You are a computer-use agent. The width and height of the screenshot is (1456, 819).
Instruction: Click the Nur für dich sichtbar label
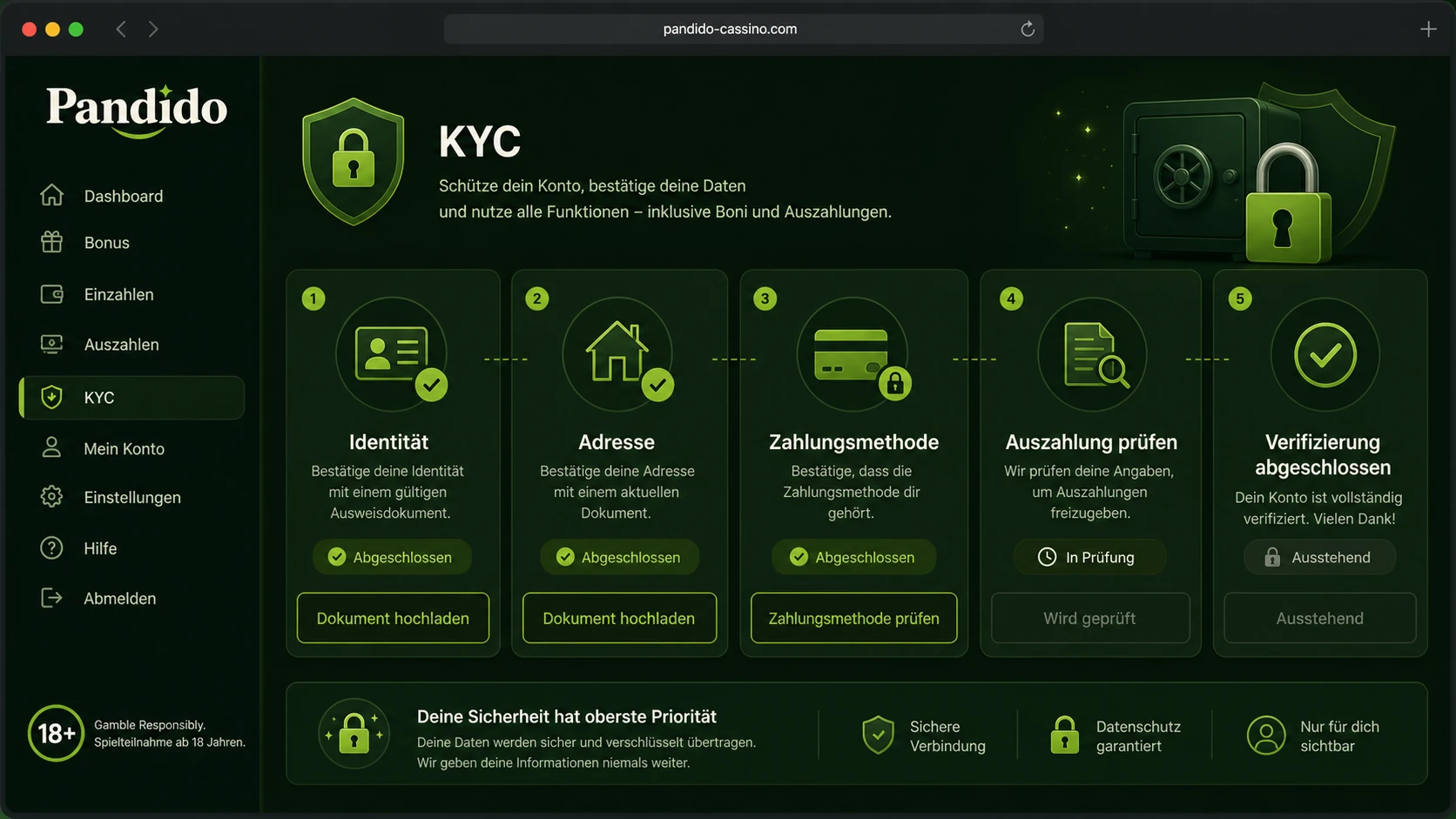pyautogui.click(x=1339, y=736)
